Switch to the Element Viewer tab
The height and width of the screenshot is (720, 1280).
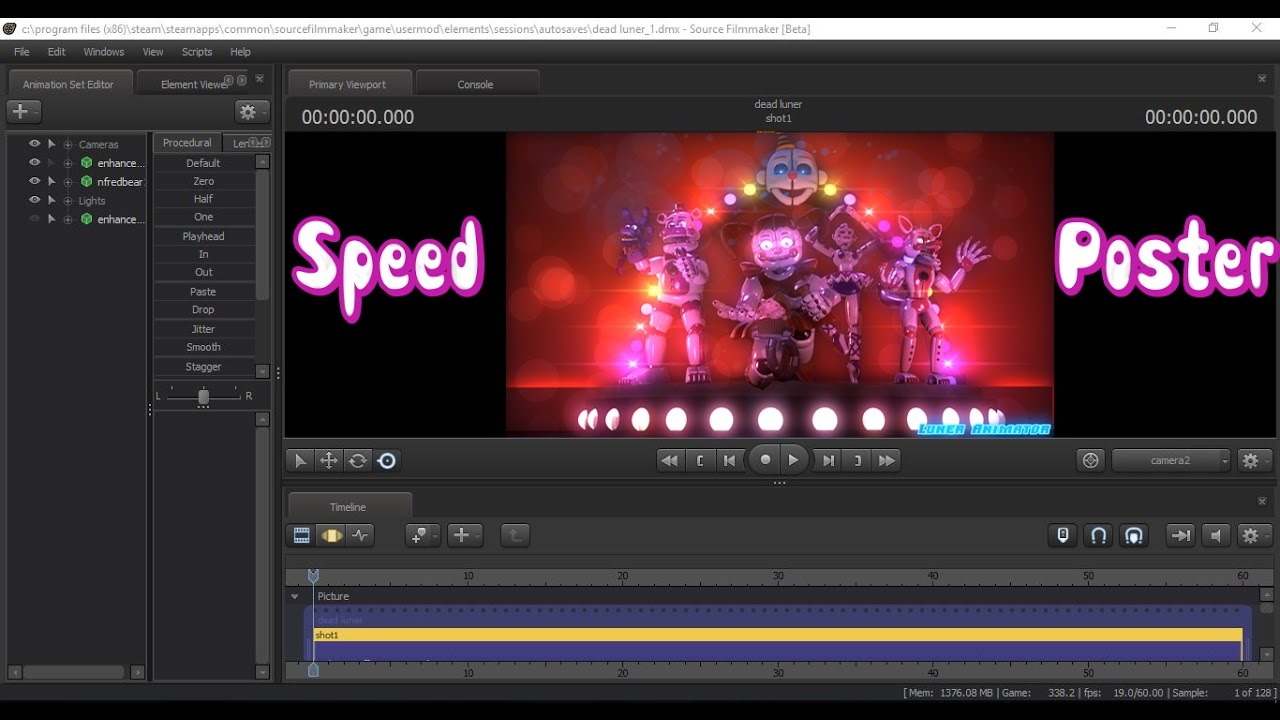(x=194, y=84)
